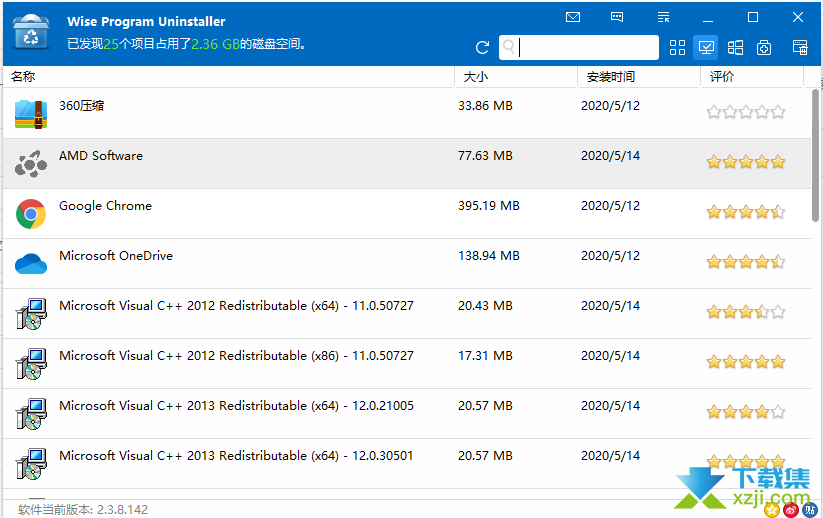Select the Microsoft OneDrive cloud icon
Image resolution: width=823 pixels, height=518 pixels.
31,263
